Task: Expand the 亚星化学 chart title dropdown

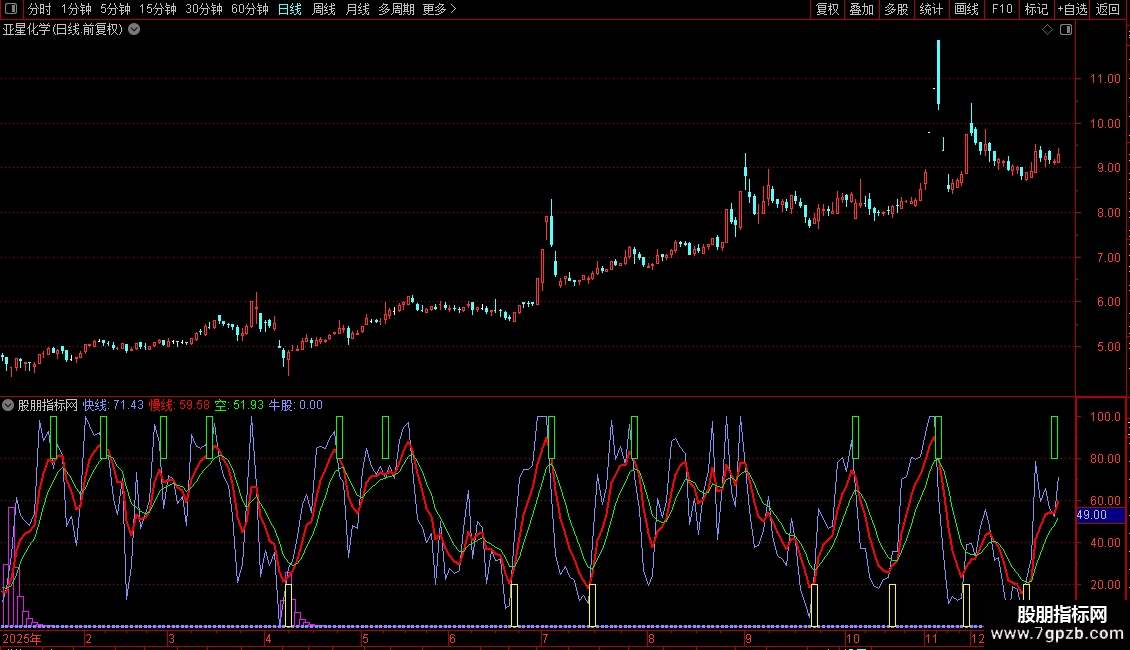Action: click(x=134, y=30)
